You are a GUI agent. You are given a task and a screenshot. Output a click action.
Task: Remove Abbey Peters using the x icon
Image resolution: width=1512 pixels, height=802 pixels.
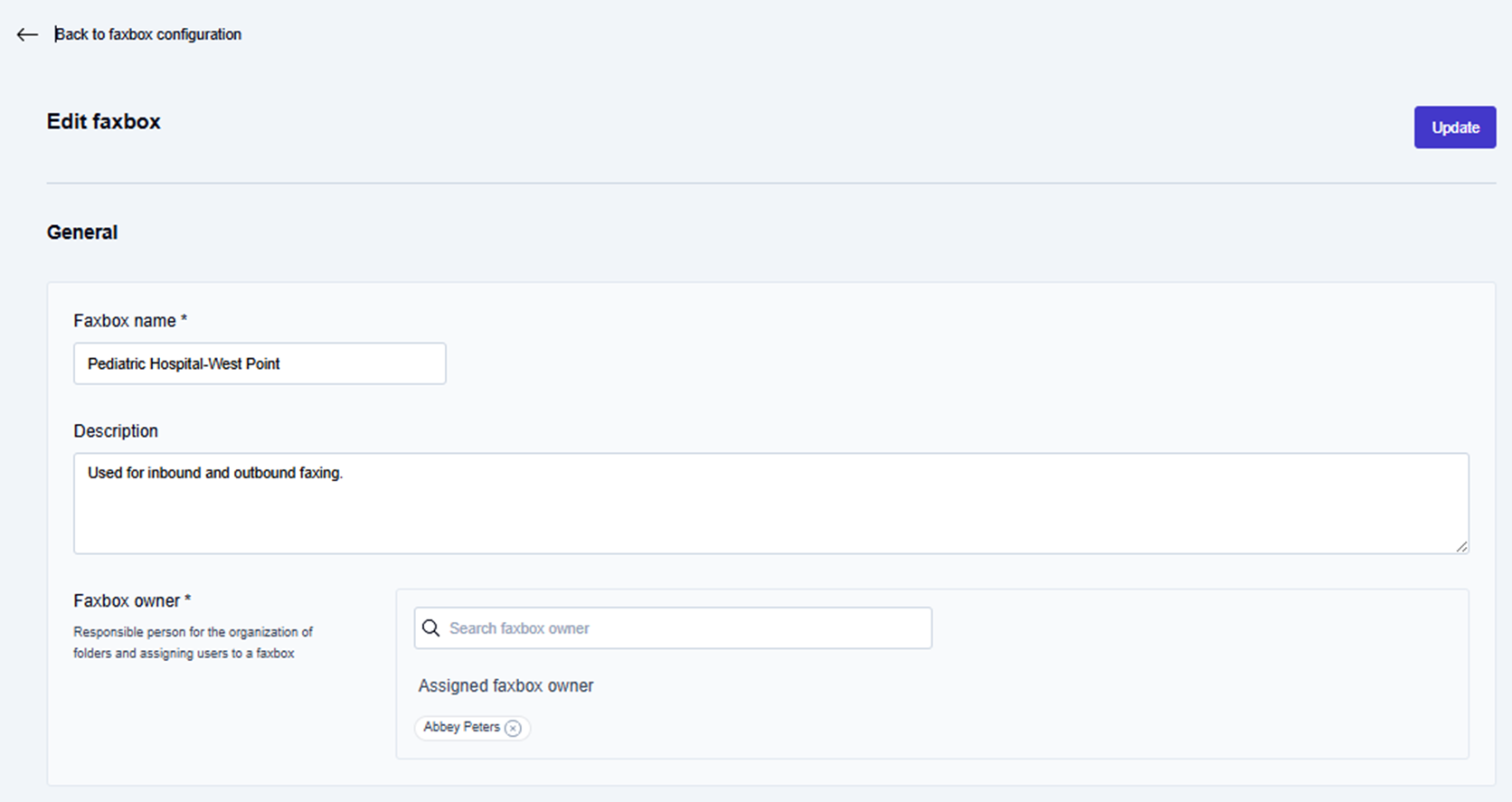pyautogui.click(x=513, y=729)
